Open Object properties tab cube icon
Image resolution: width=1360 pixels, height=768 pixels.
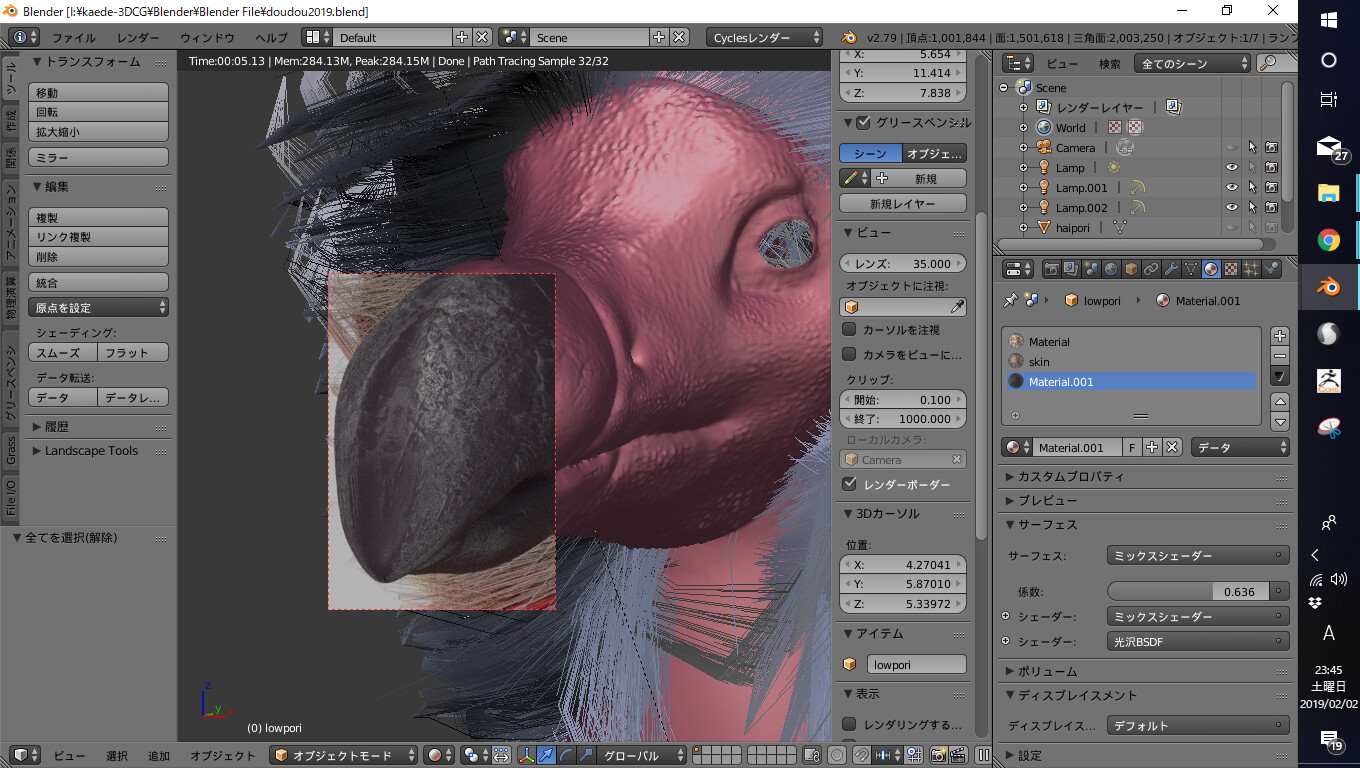[x=1131, y=269]
